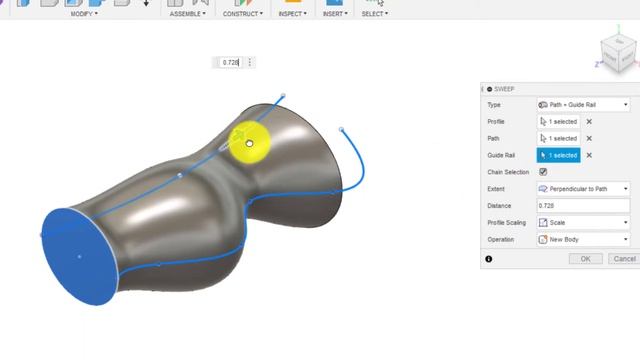
Task: Click the Distance field in the dialog
Action: click(x=583, y=206)
